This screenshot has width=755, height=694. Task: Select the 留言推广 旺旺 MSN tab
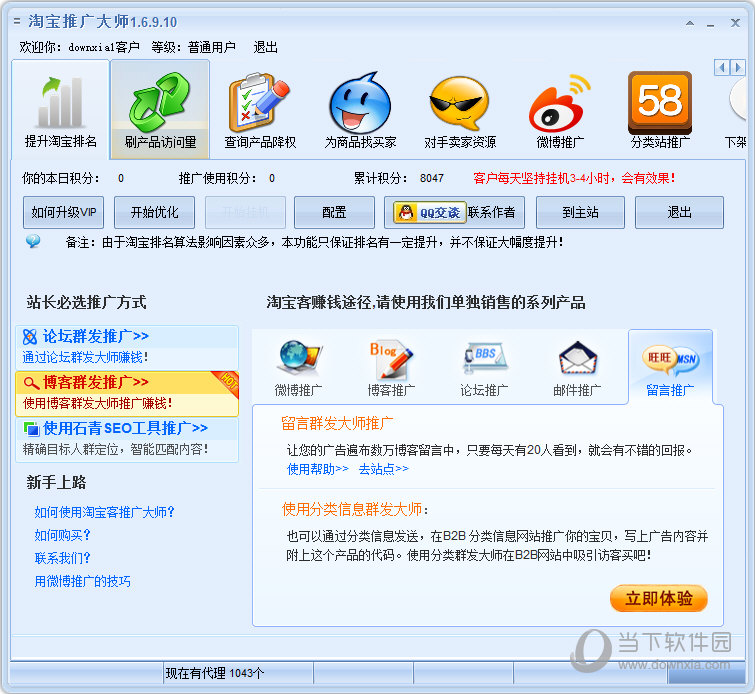pyautogui.click(x=670, y=368)
